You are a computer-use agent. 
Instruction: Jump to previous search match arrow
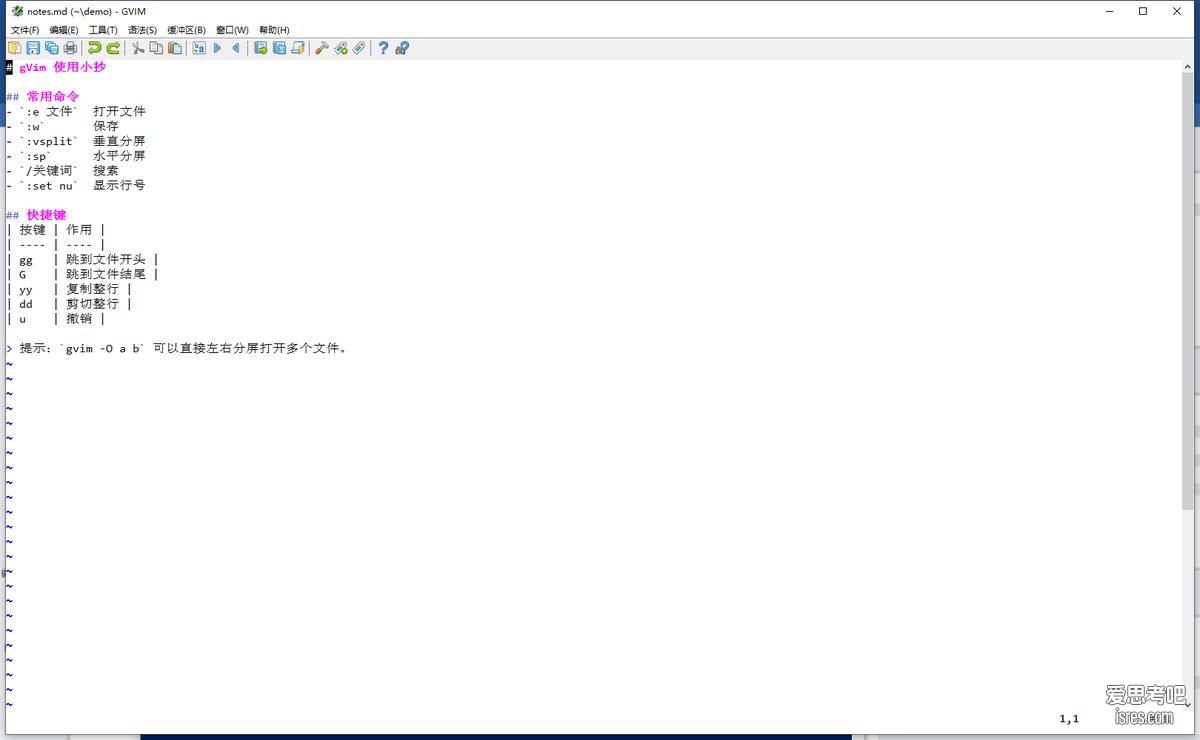click(x=236, y=48)
